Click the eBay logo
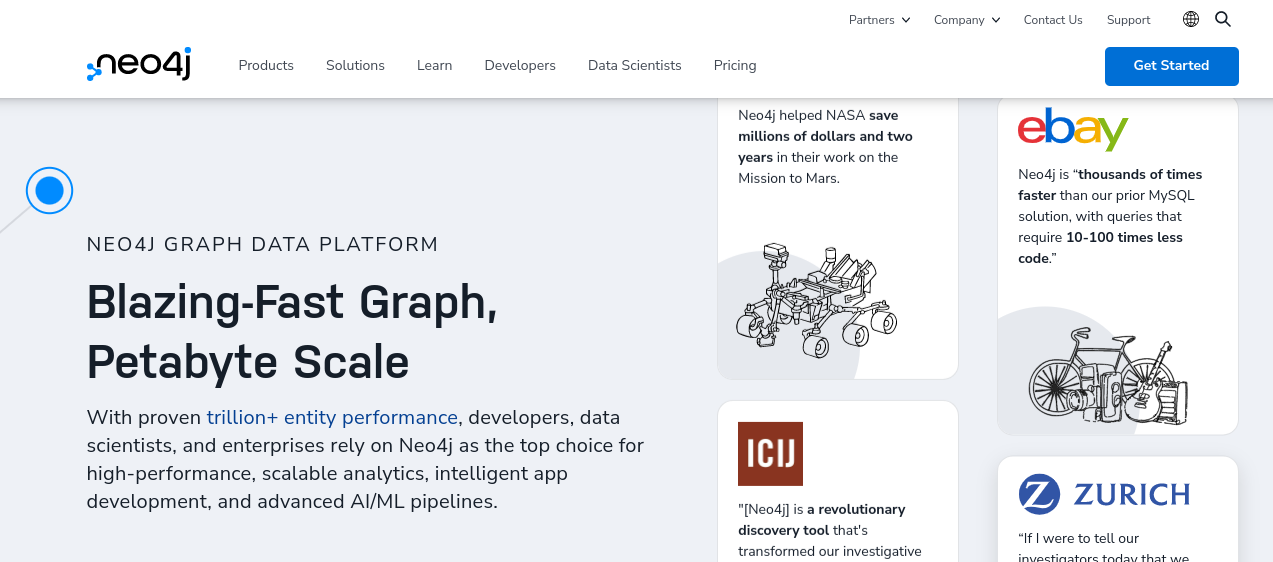Image resolution: width=1273 pixels, height=562 pixels. (x=1073, y=129)
